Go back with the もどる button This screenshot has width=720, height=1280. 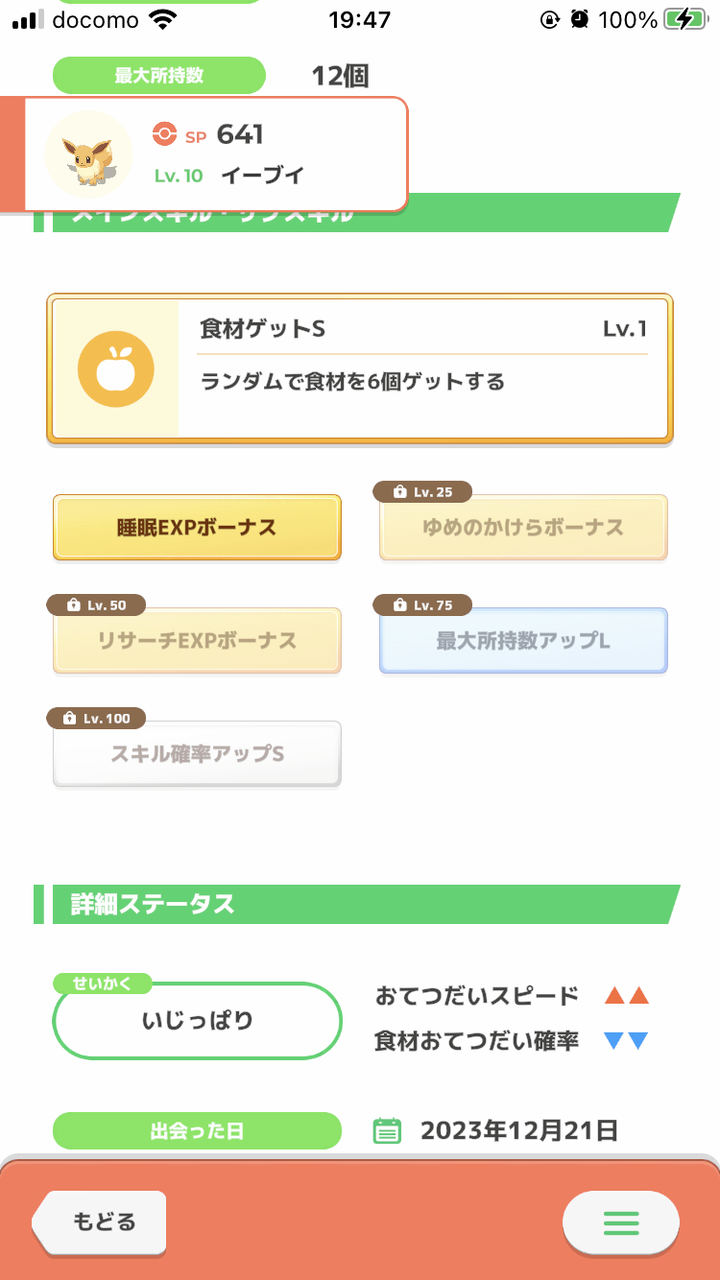100,1222
